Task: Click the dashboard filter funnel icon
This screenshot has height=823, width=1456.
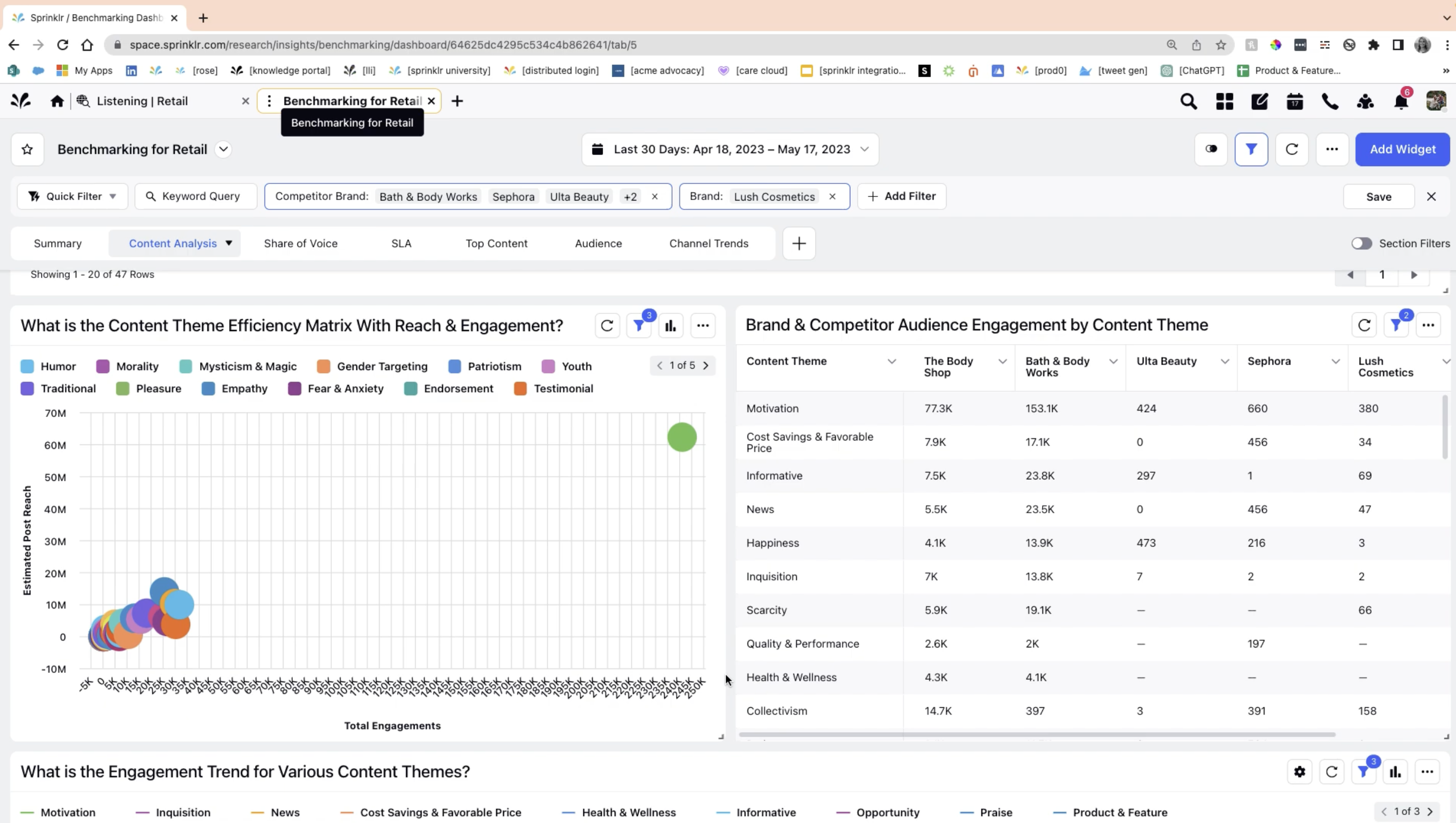Action: 1251,149
